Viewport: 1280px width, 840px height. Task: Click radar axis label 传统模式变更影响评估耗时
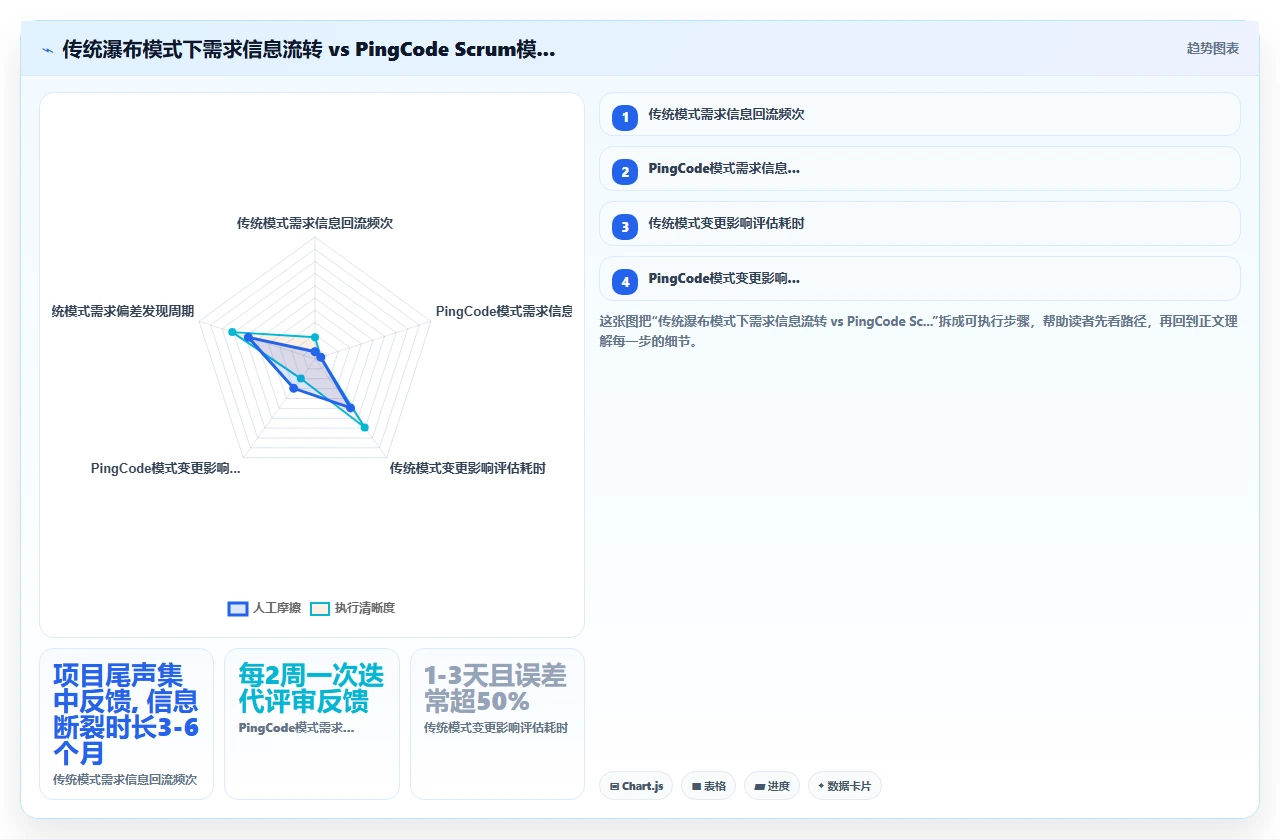(468, 468)
